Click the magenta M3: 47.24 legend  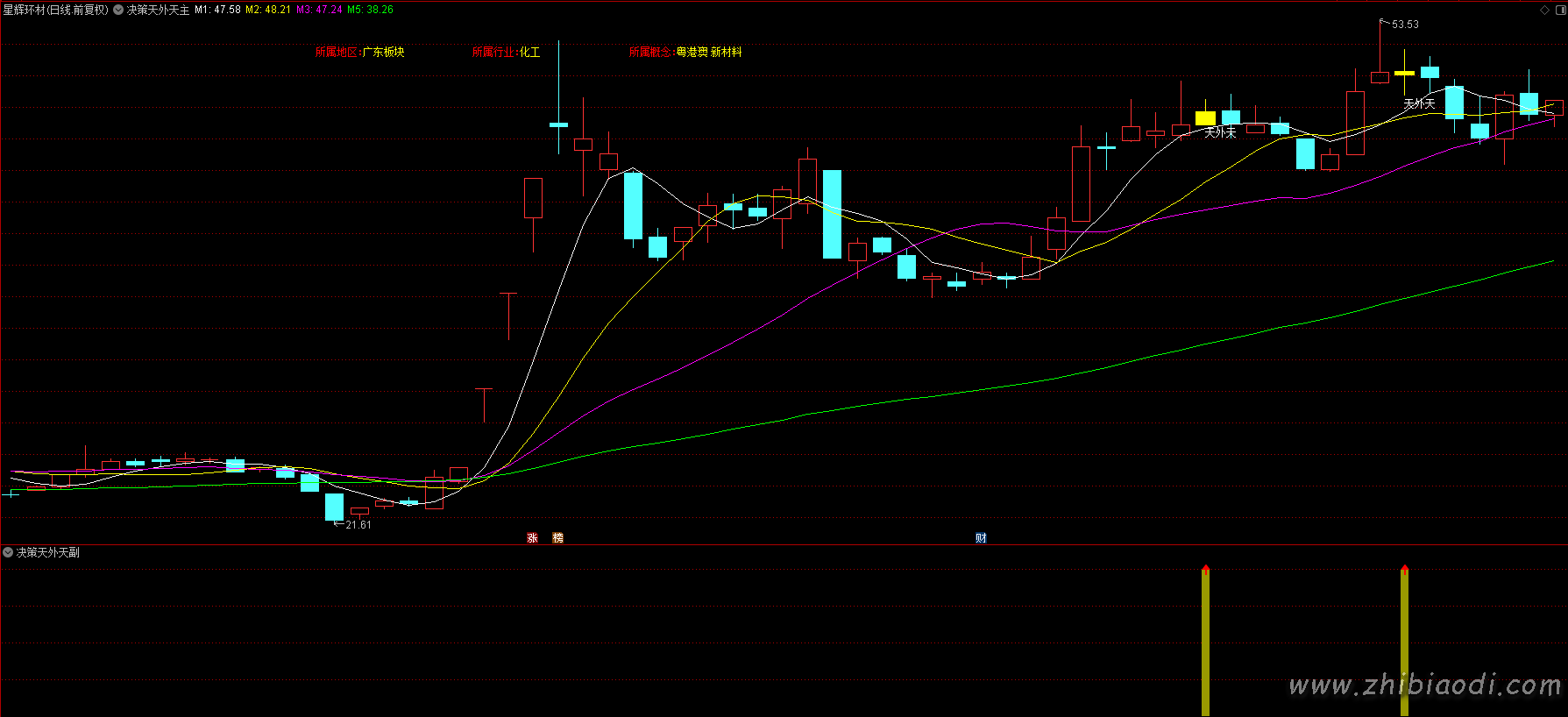(x=320, y=10)
